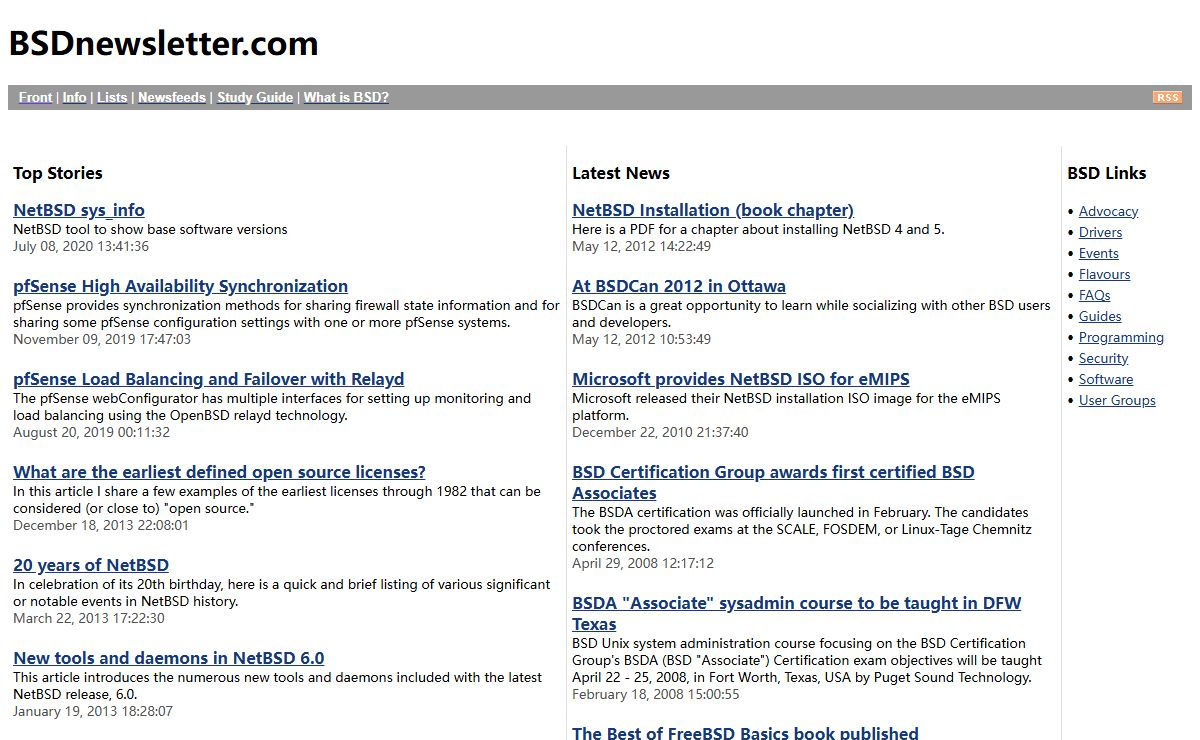Screen dimensions: 1200x740
Task: Open the Software link
Action: point(1106,379)
